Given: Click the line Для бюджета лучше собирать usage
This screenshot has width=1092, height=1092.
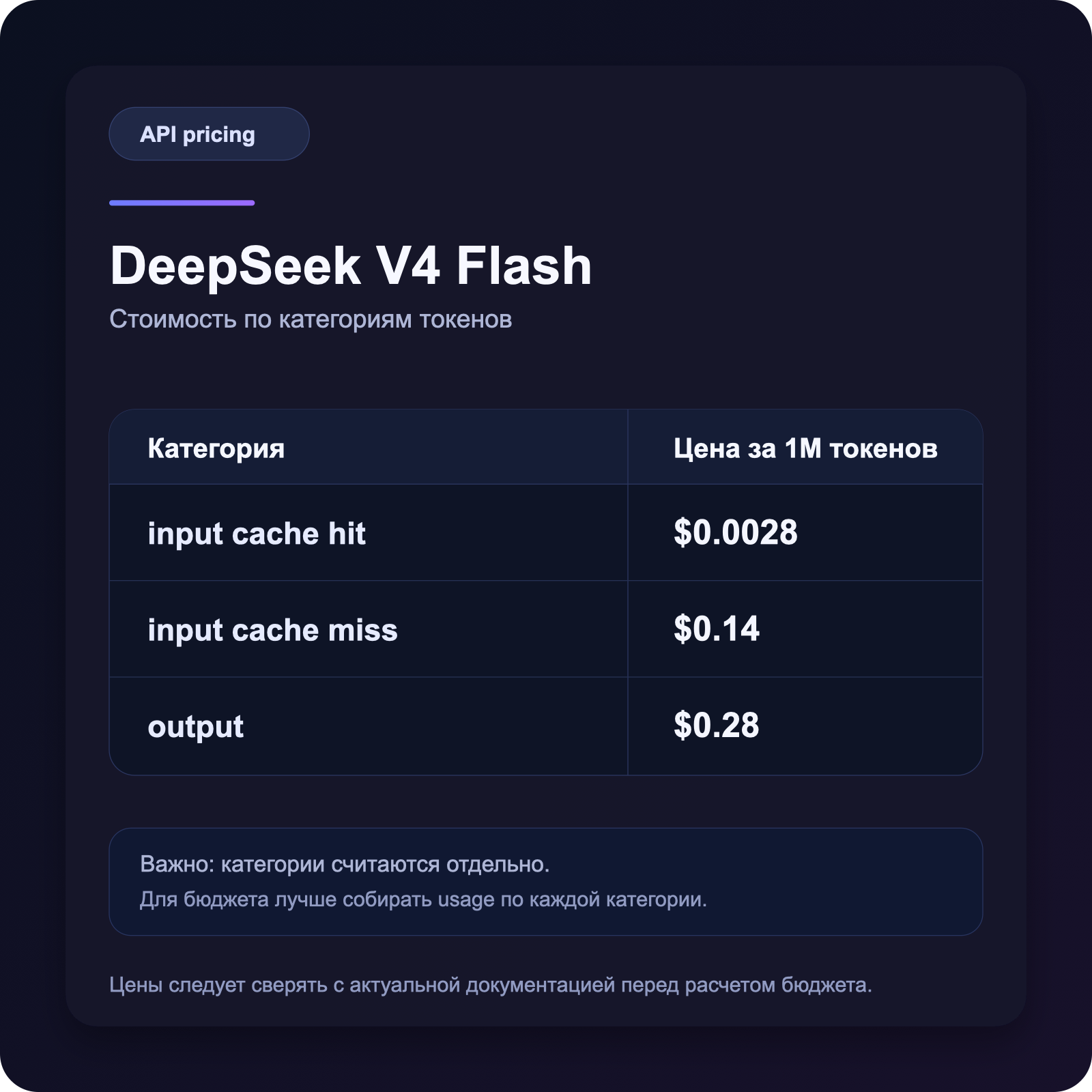Looking at the screenshot, I should 423,900.
